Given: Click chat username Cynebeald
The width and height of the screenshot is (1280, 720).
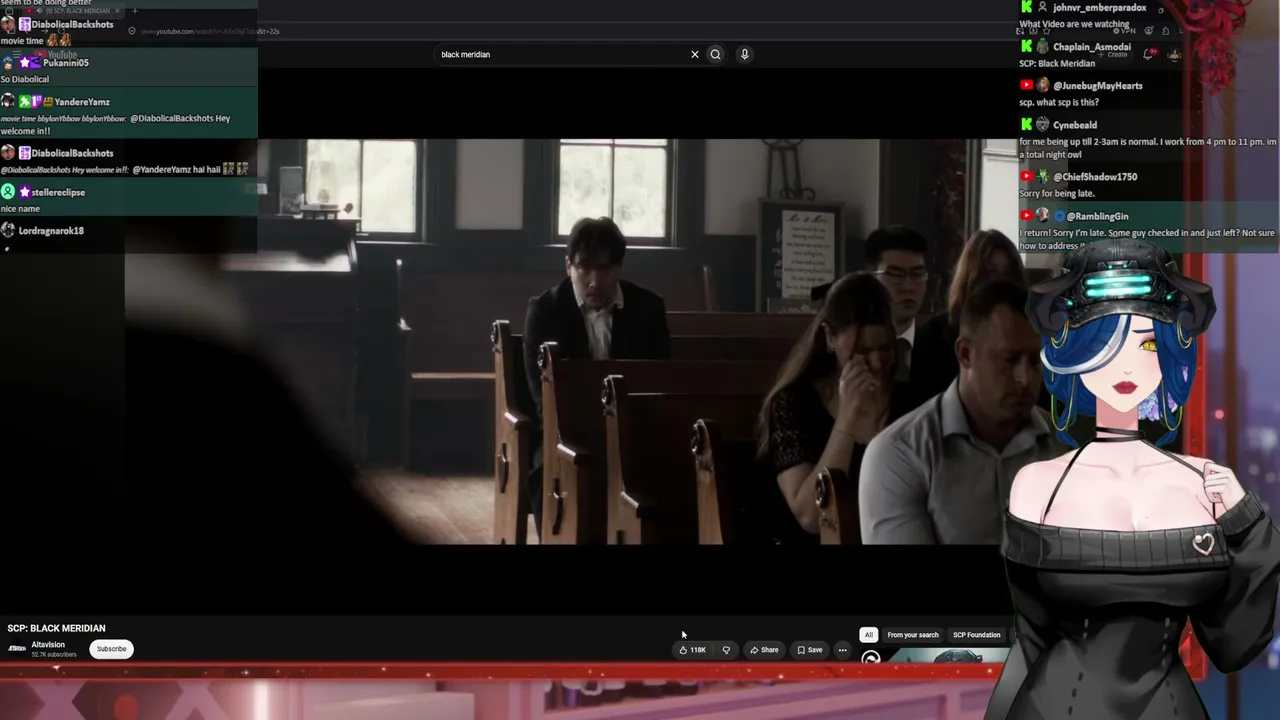Looking at the screenshot, I should click(1075, 125).
